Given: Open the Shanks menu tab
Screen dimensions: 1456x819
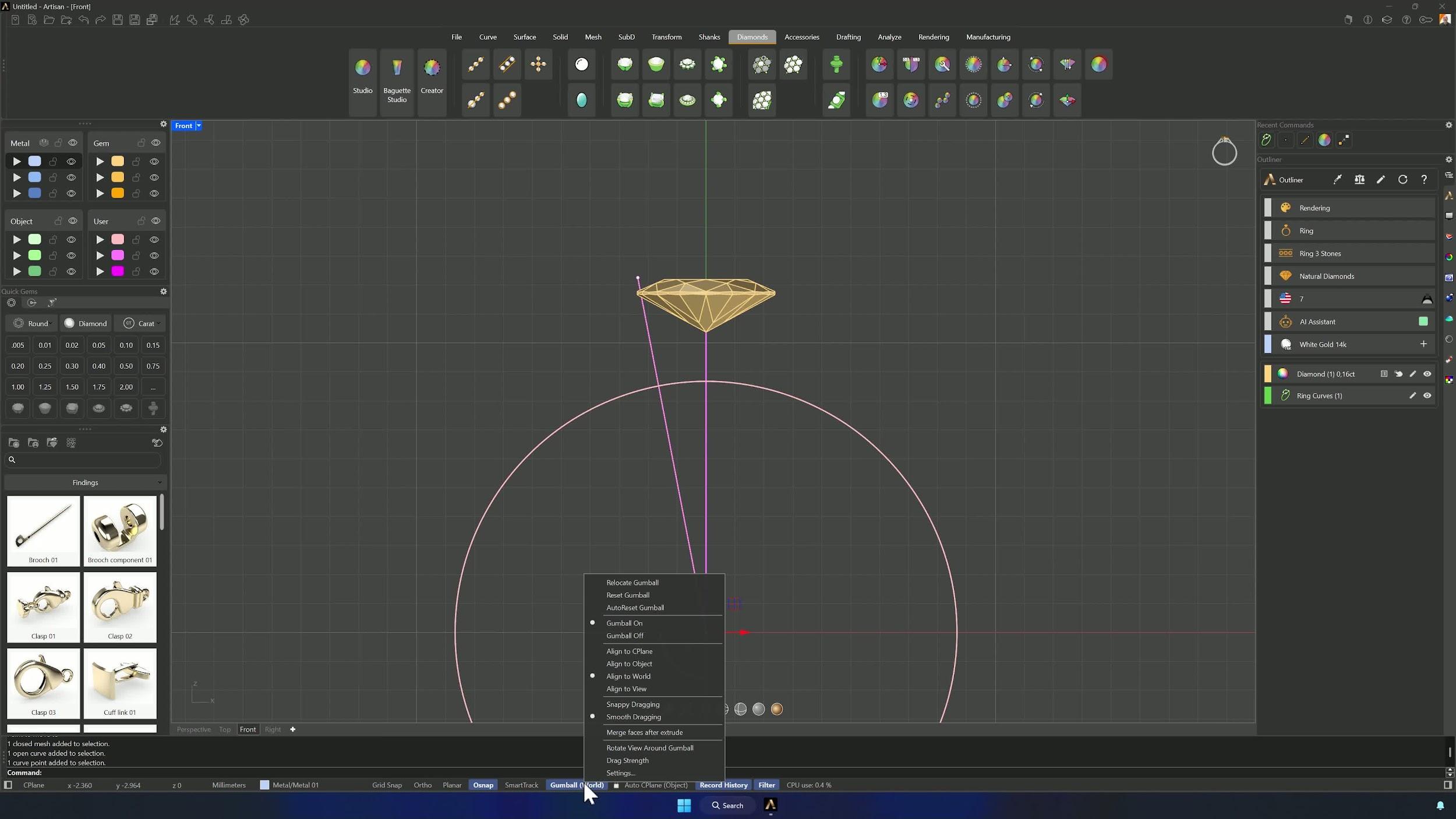Looking at the screenshot, I should (x=709, y=37).
